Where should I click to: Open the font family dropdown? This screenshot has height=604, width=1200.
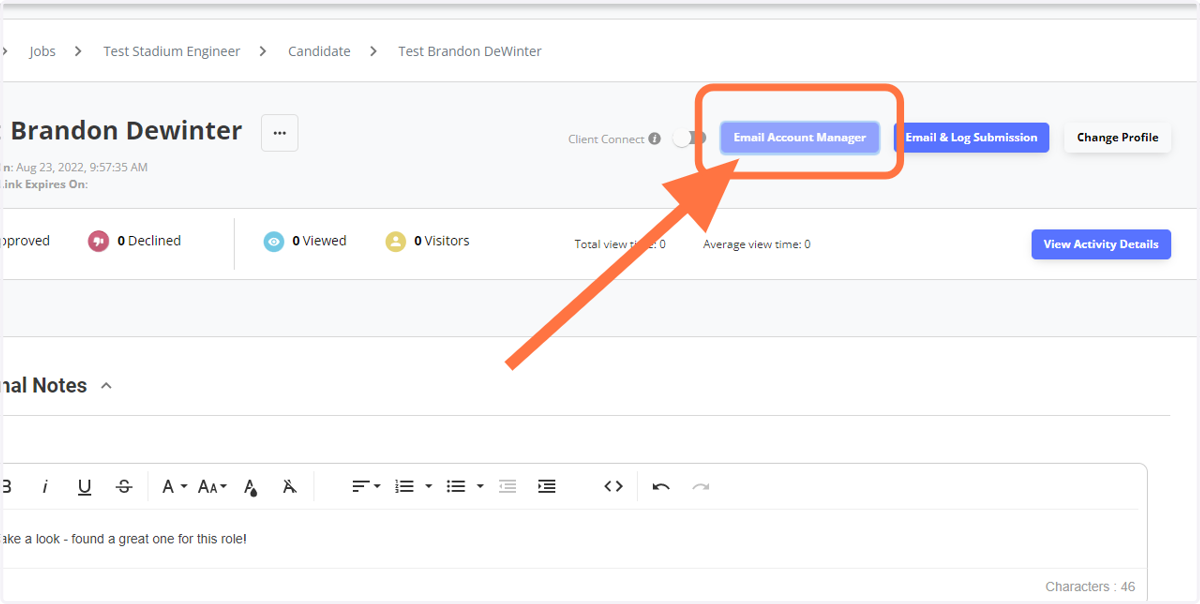click(174, 486)
